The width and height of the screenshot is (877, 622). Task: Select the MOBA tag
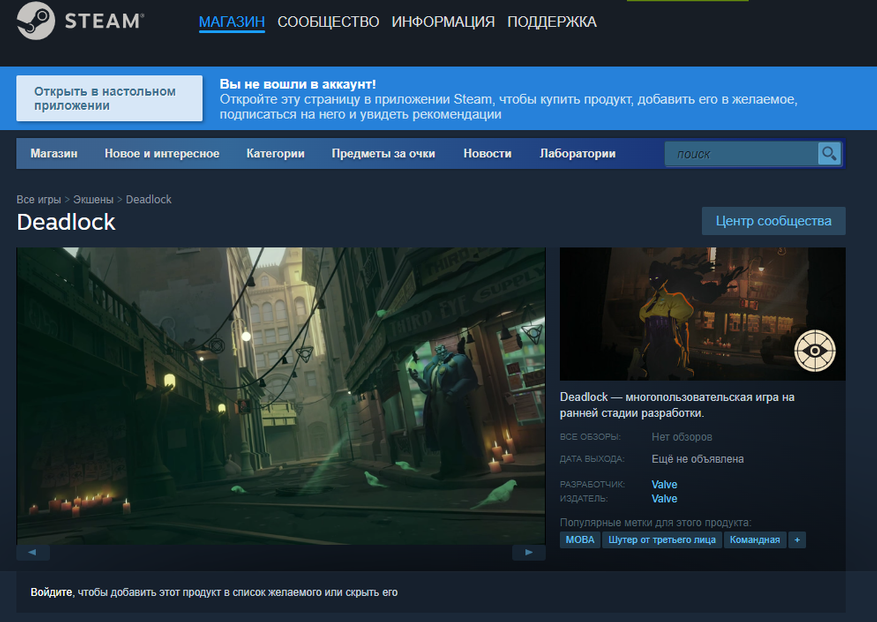coord(580,540)
